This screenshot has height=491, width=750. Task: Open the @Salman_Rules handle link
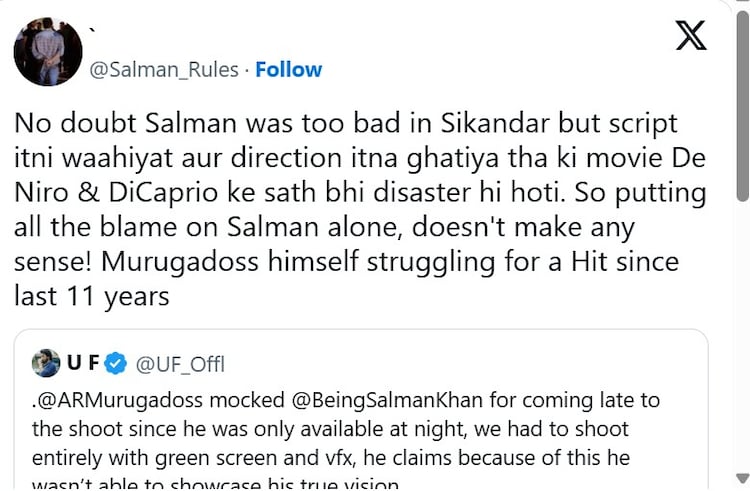click(165, 69)
